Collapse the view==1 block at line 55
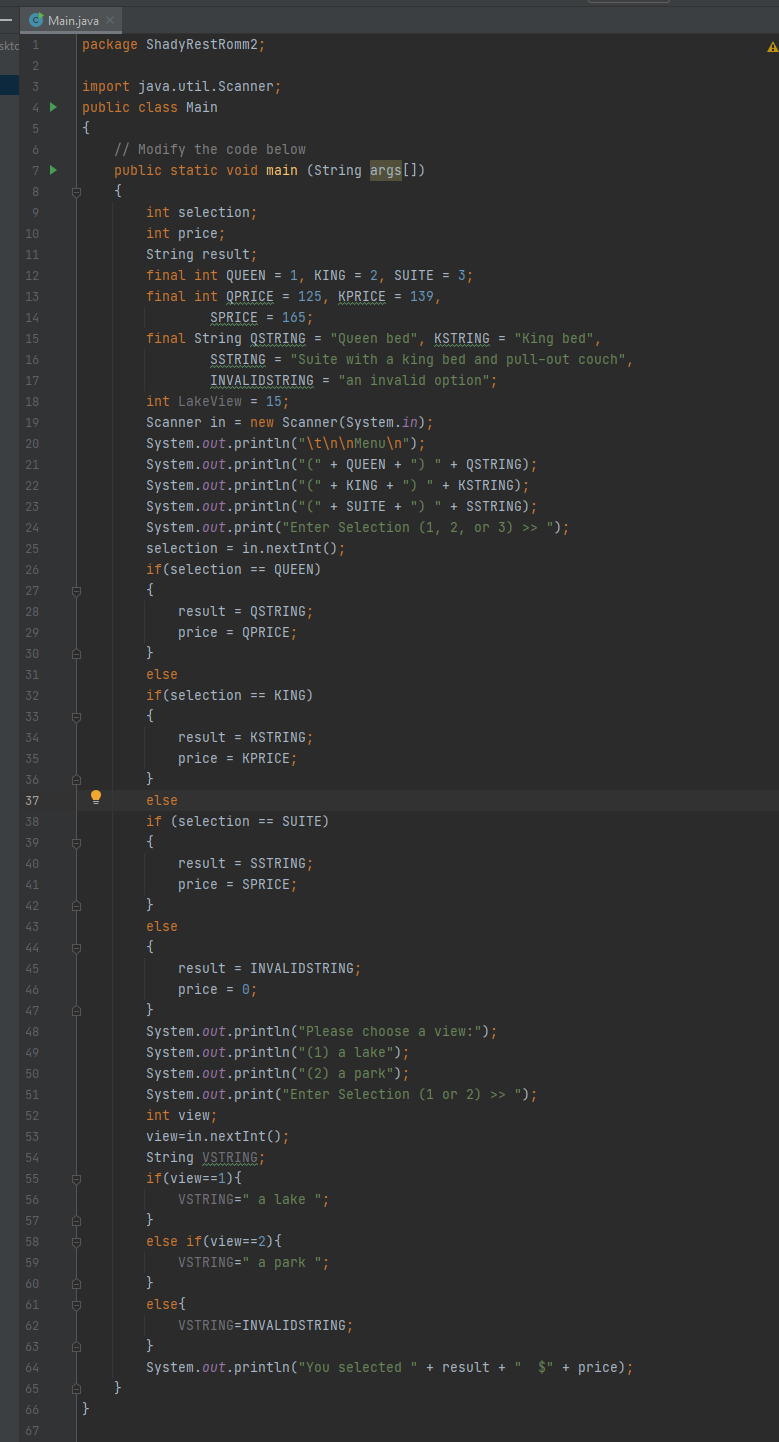This screenshot has width=779, height=1442. tap(76, 1178)
